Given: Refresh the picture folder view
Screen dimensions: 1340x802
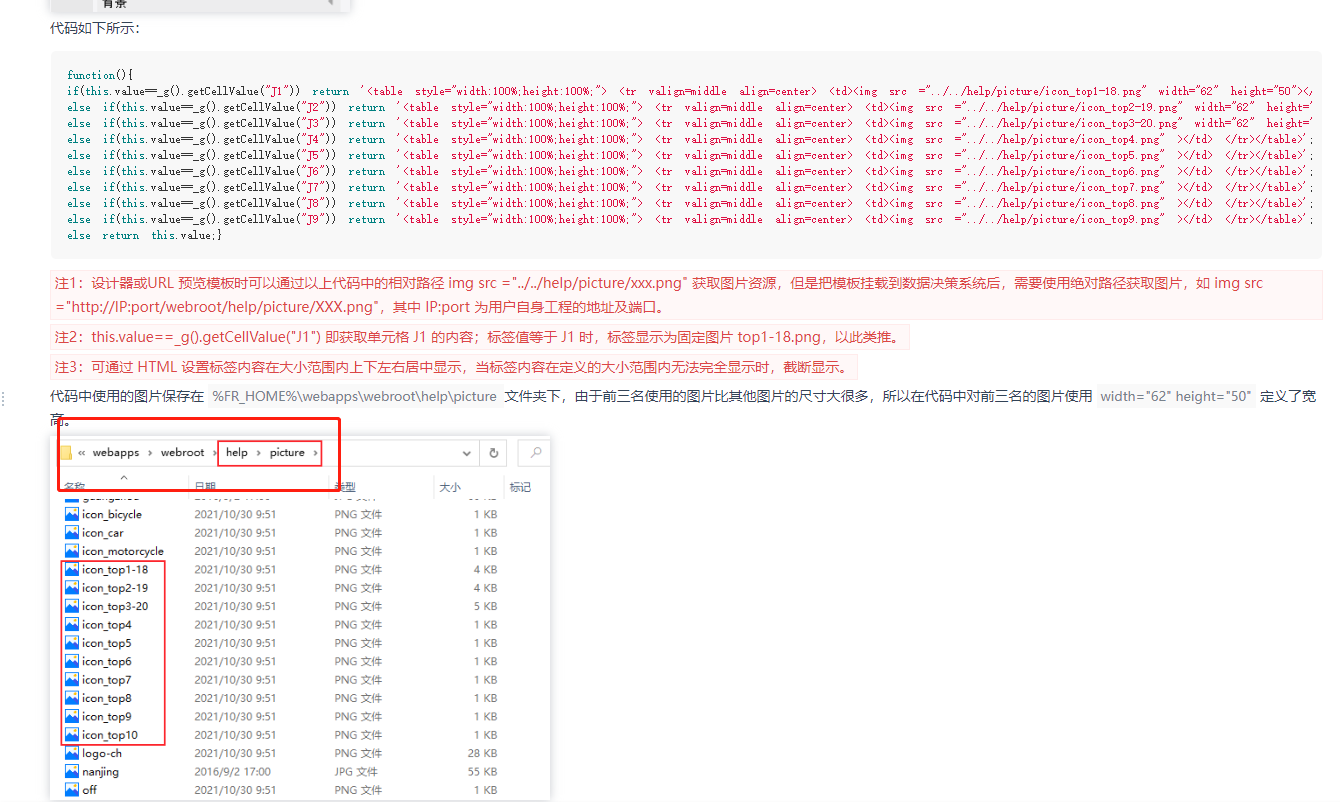Looking at the screenshot, I should point(493,453).
